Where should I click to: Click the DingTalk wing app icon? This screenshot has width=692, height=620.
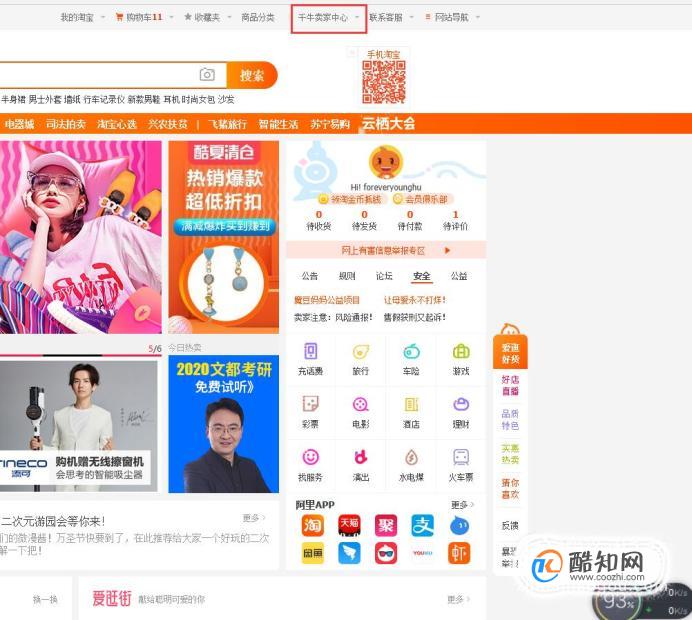[x=349, y=553]
